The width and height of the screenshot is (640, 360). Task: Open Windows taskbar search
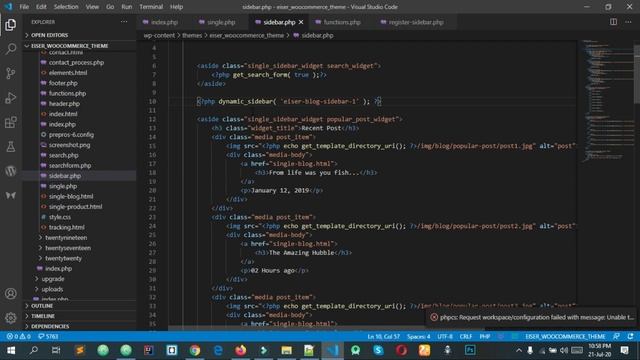coord(34,350)
